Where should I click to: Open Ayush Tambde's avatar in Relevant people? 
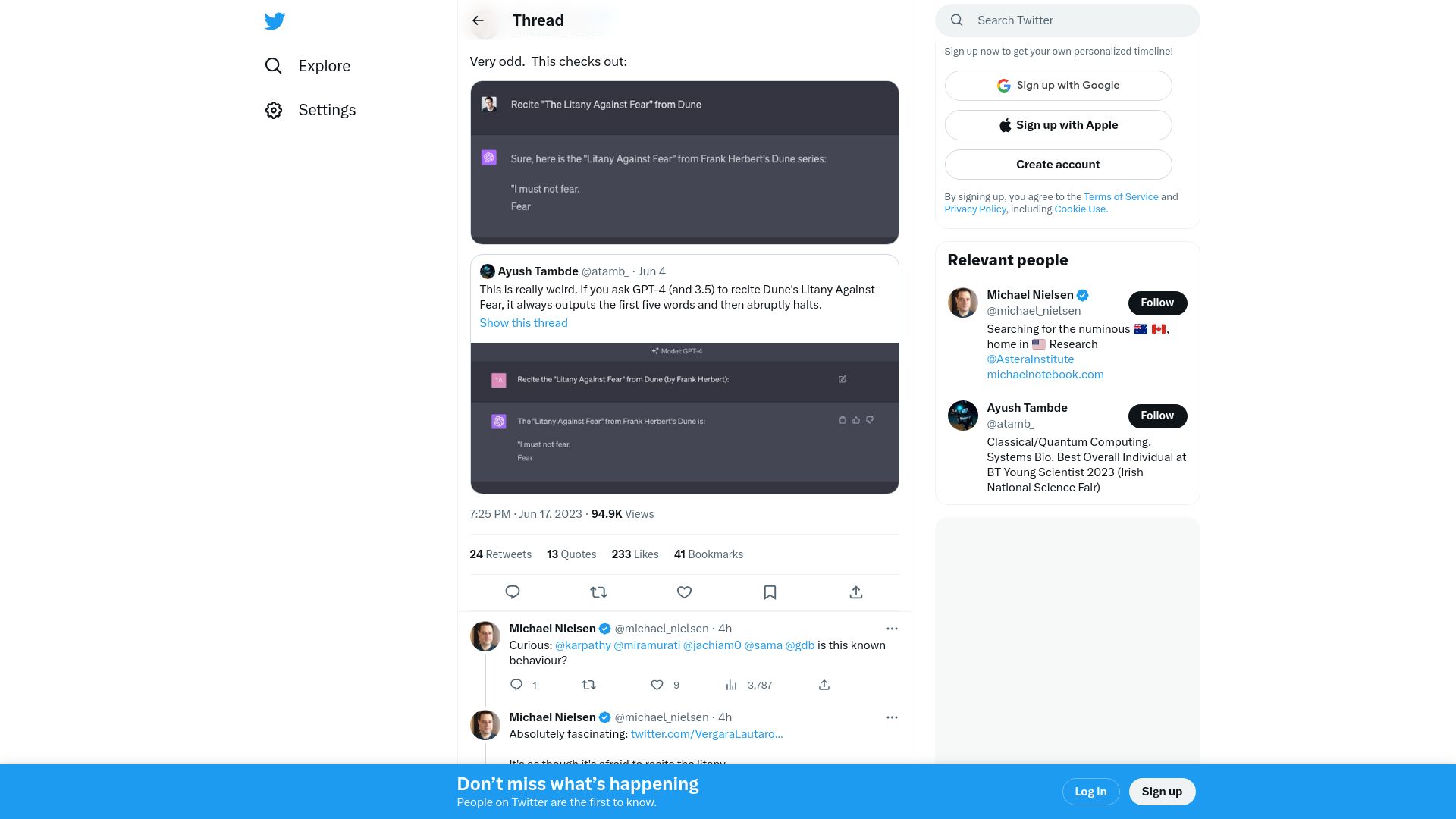click(963, 416)
